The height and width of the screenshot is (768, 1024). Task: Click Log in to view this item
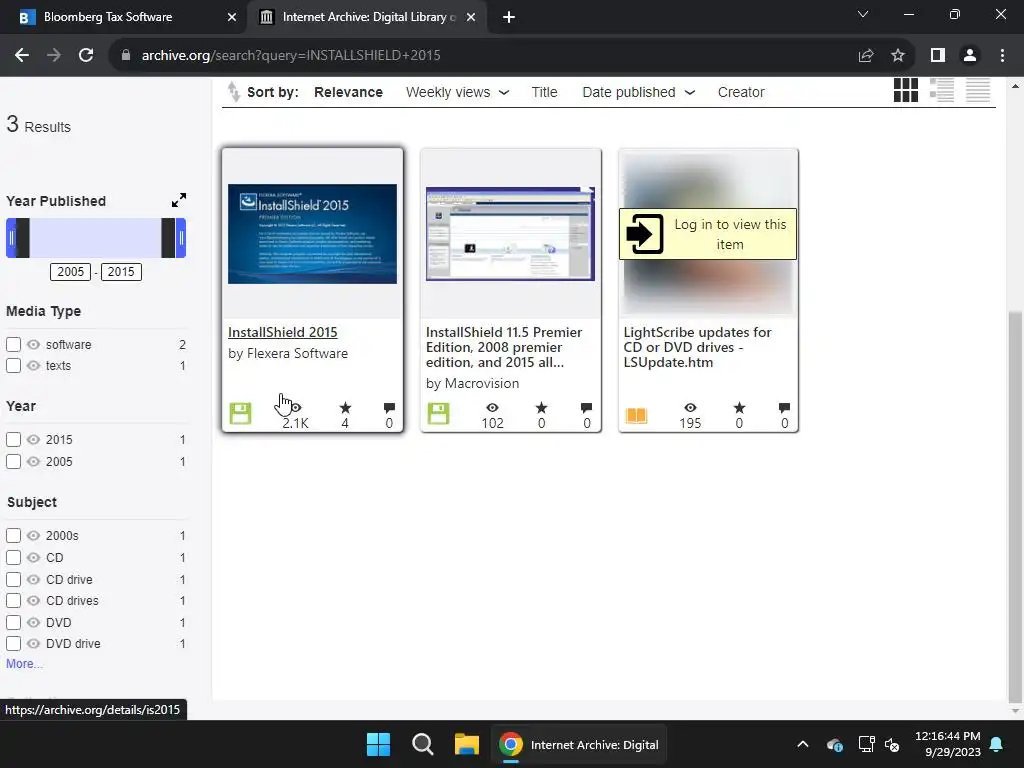[x=708, y=234]
